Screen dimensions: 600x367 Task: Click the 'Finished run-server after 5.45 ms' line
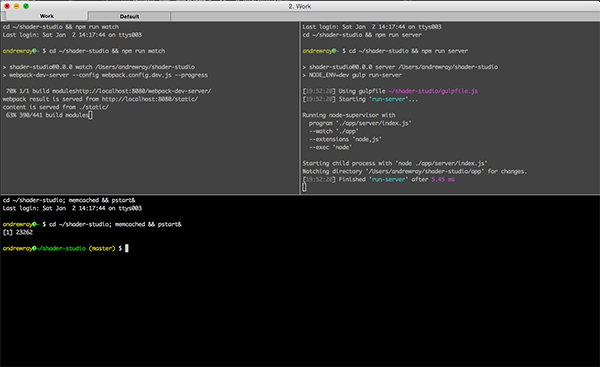point(378,179)
